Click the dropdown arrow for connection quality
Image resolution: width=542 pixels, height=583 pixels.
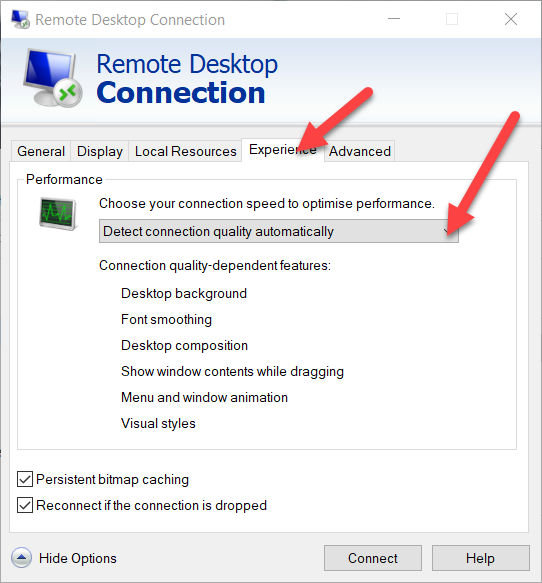click(448, 231)
